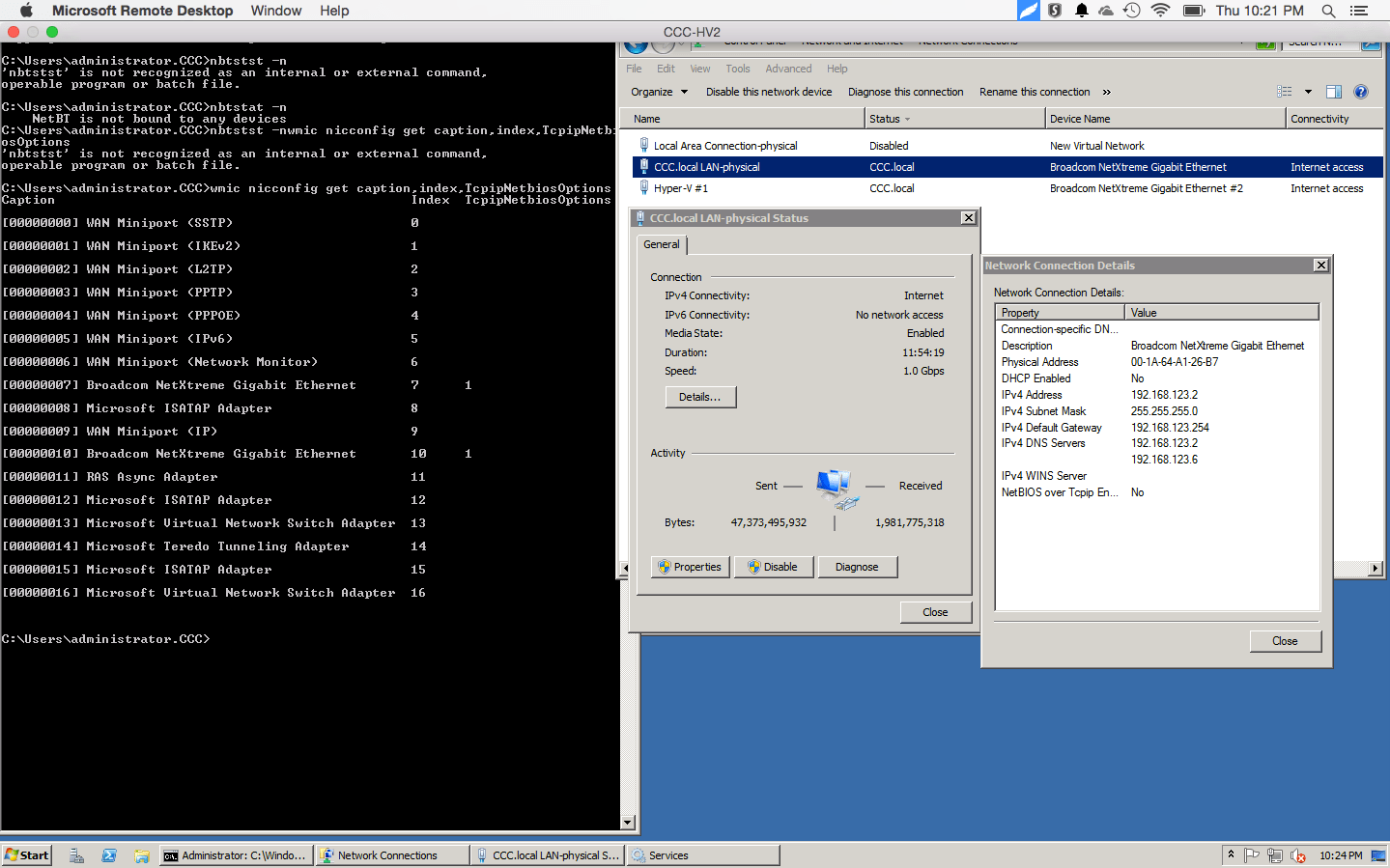Click the CCC.local LAN-physical adapter icon

[x=644, y=166]
